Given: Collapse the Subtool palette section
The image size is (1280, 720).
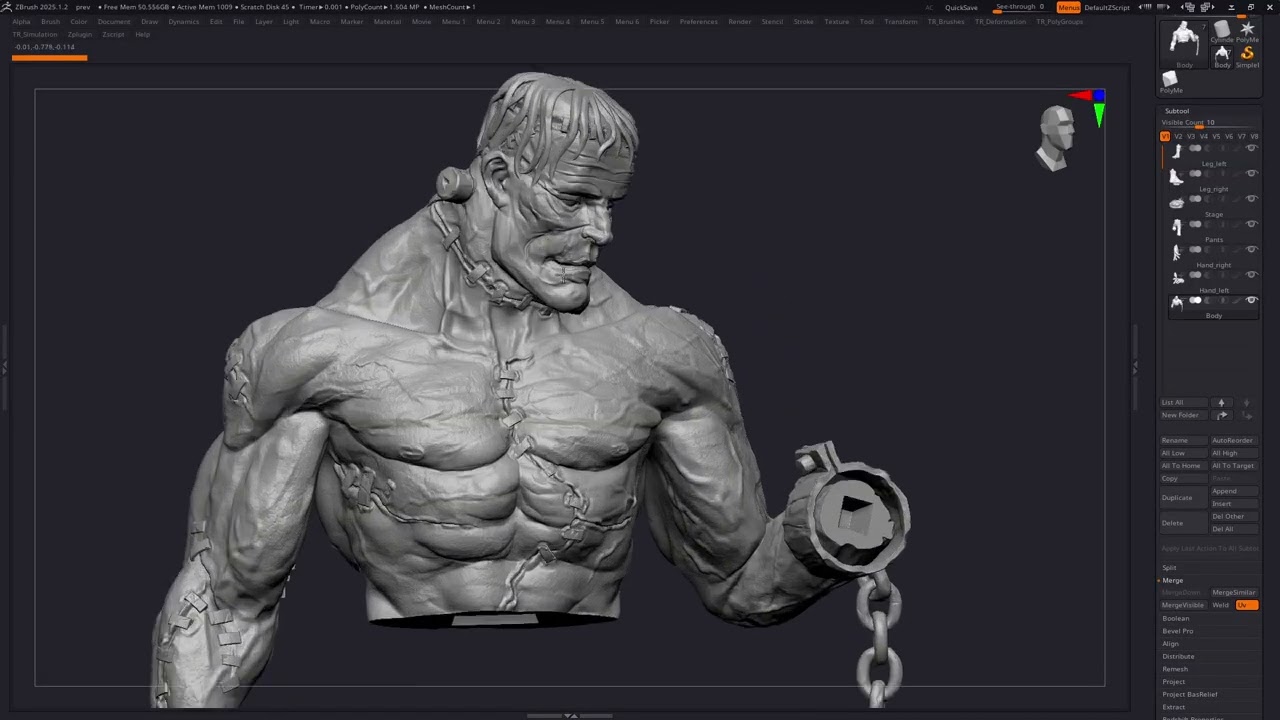Looking at the screenshot, I should point(1177,111).
